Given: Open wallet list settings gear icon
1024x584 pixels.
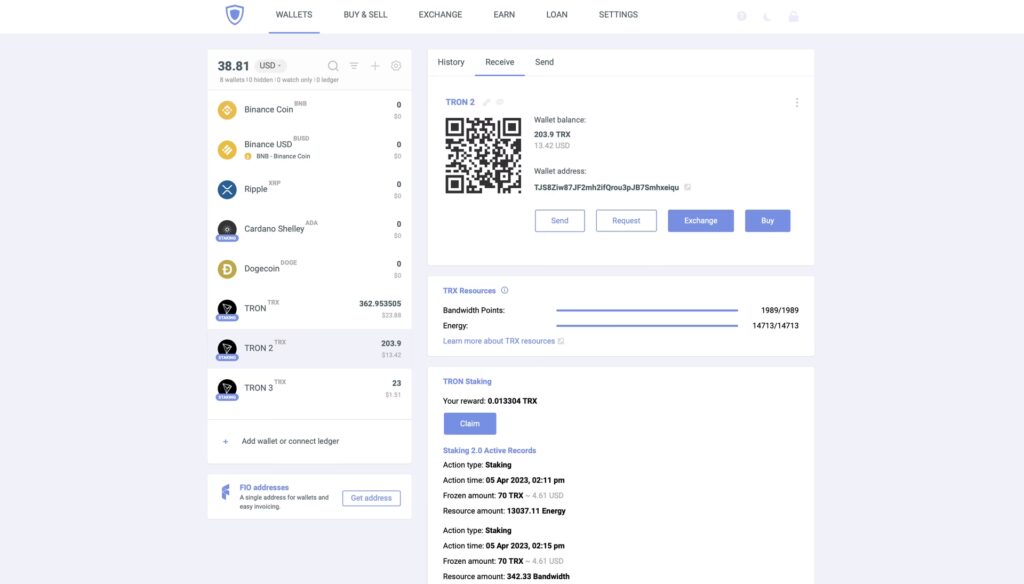Looking at the screenshot, I should [396, 66].
